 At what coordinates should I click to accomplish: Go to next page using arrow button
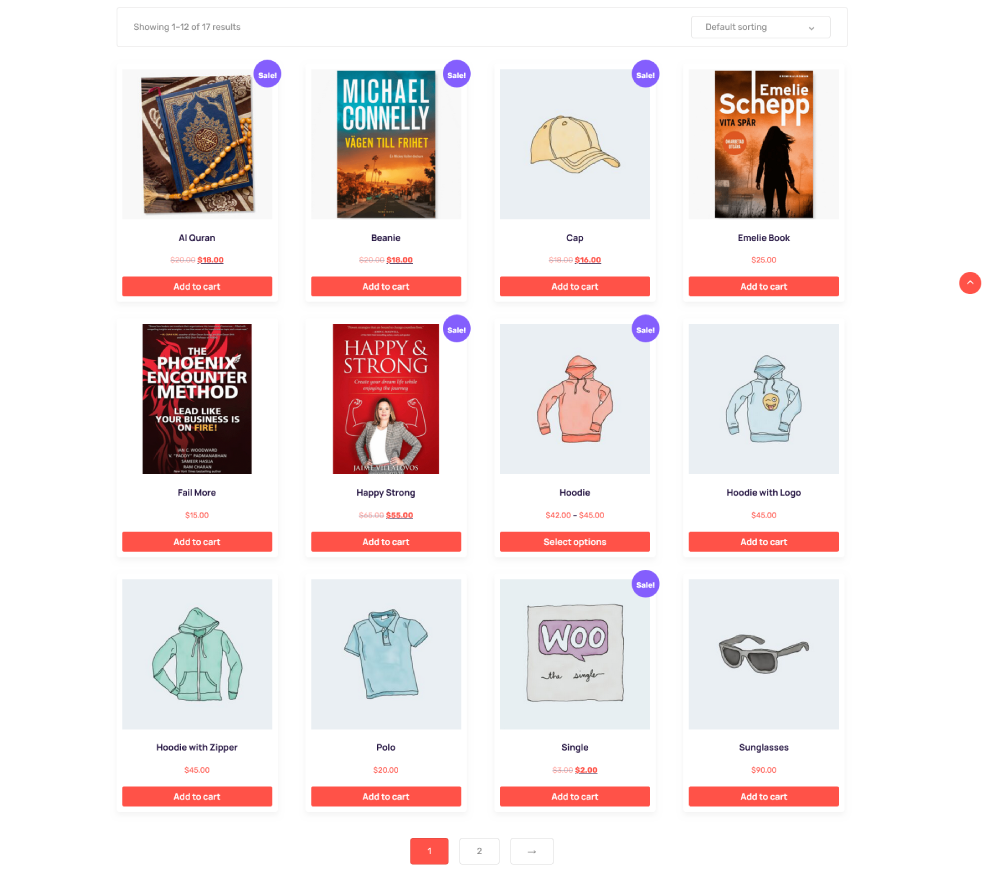point(532,851)
